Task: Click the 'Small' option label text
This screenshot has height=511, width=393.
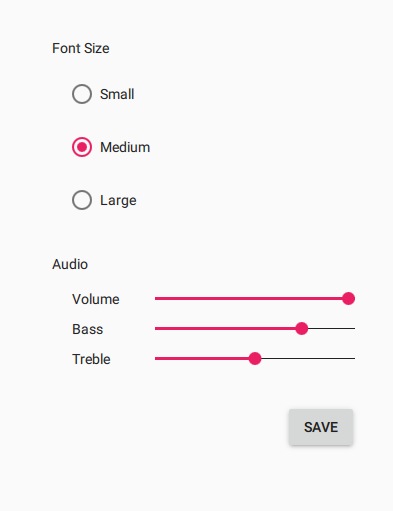Action: pos(117,94)
